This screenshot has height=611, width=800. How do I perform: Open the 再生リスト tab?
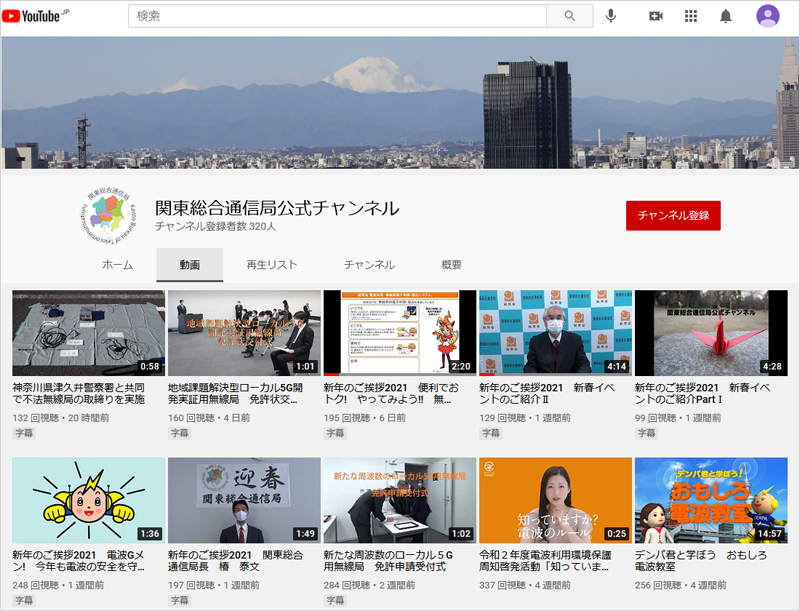tap(271, 265)
